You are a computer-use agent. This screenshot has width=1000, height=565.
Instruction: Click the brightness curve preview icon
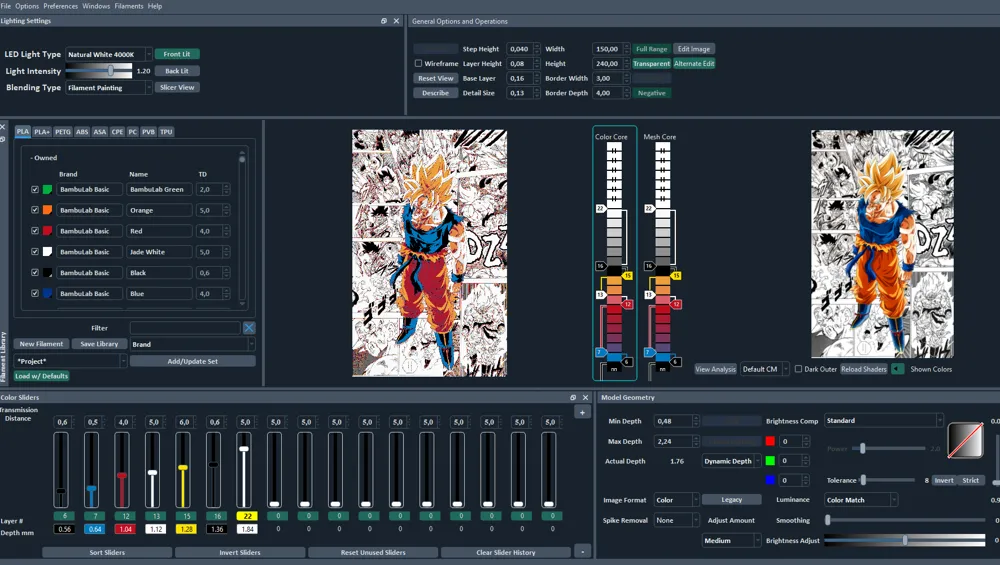point(965,440)
